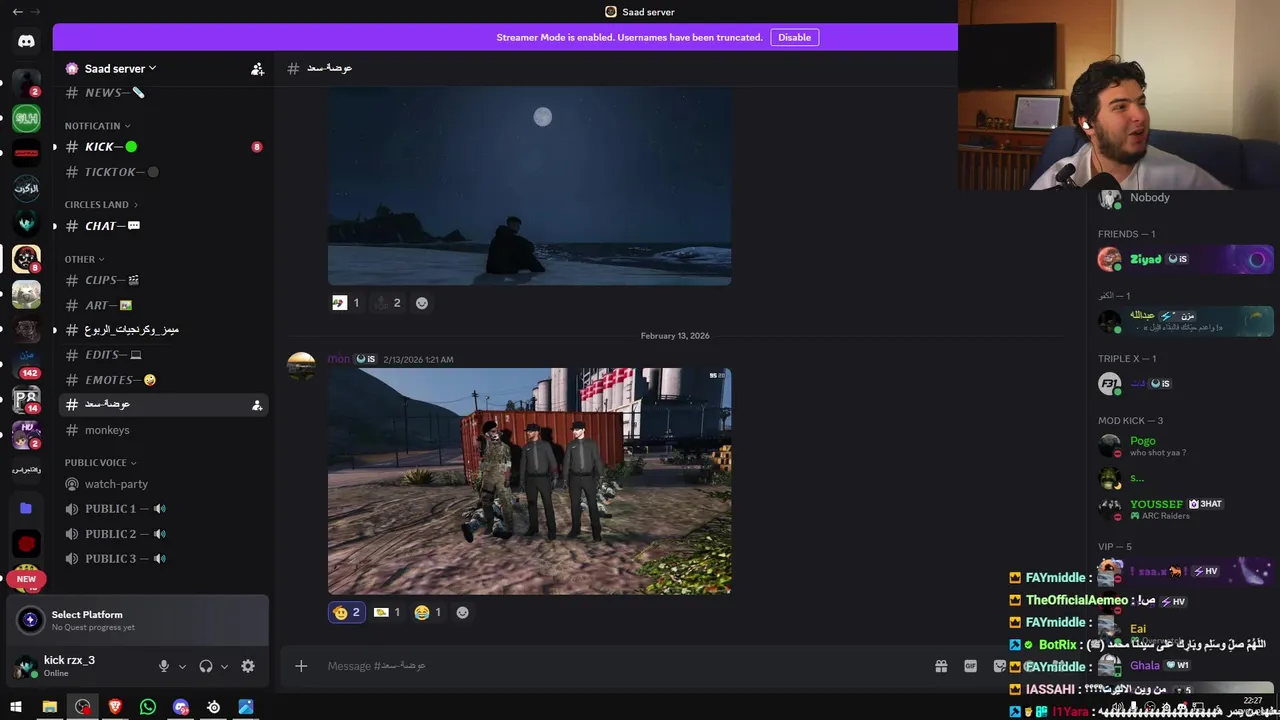Open Discord direct messages home icon
The width and height of the screenshot is (1280, 720).
26,41
